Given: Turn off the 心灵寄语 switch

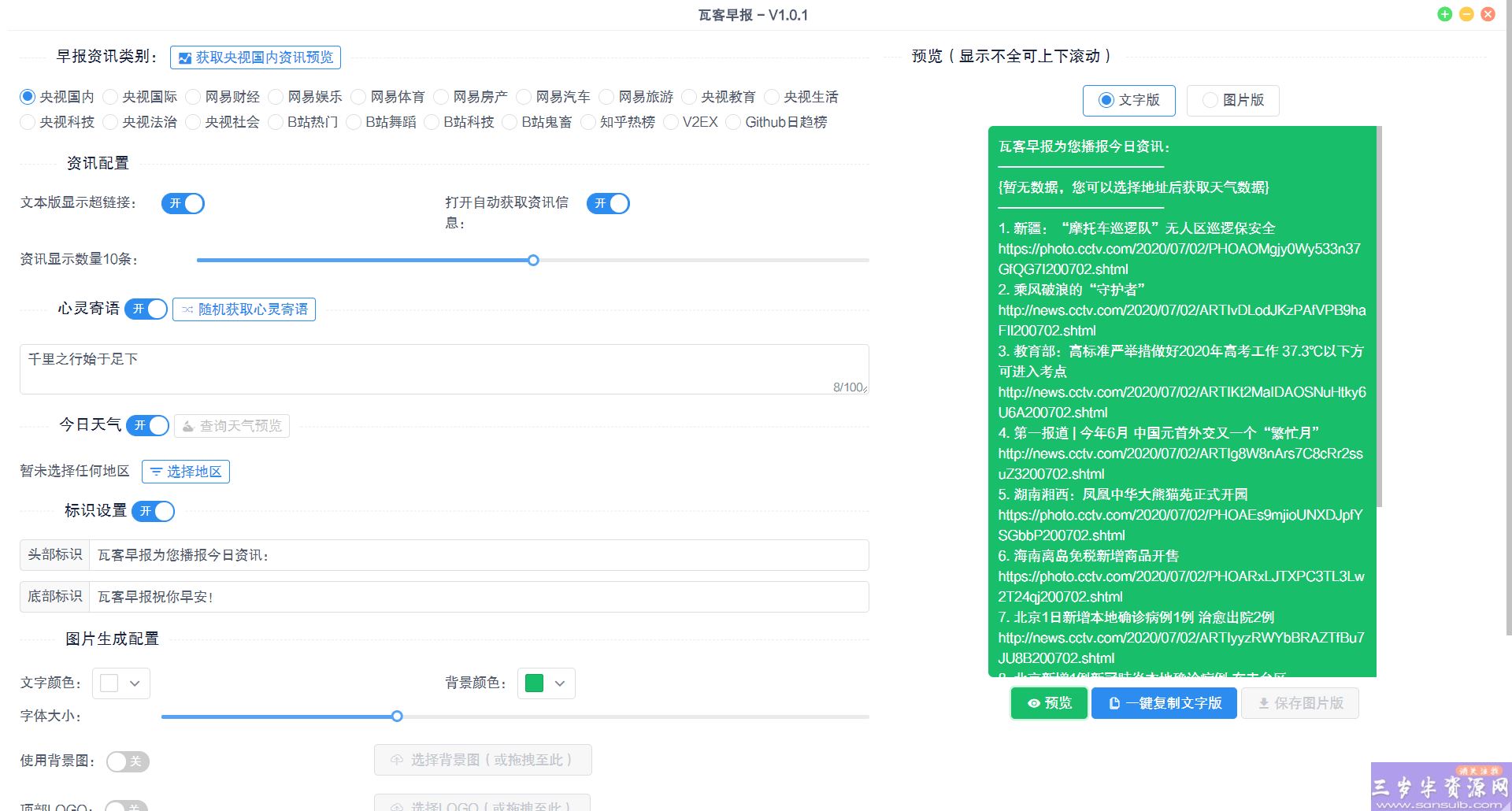Looking at the screenshot, I should point(146,309).
